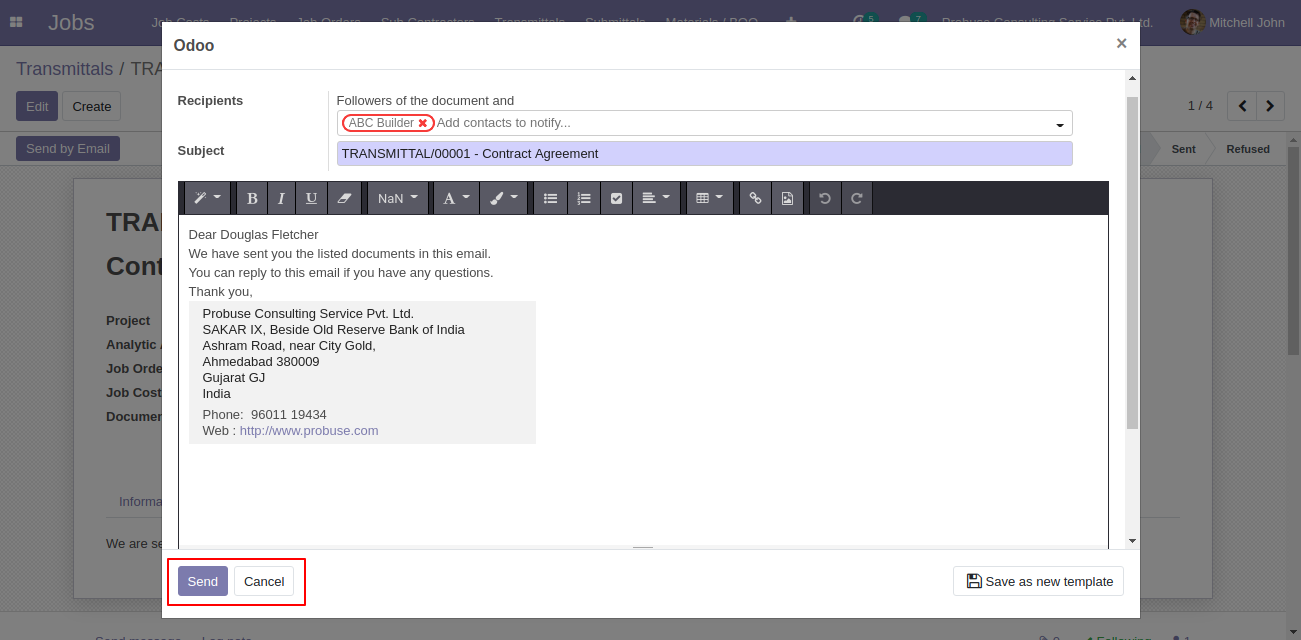Click the 'Ahmedabad 380009' address line
The width and height of the screenshot is (1301, 640).
coord(261,362)
